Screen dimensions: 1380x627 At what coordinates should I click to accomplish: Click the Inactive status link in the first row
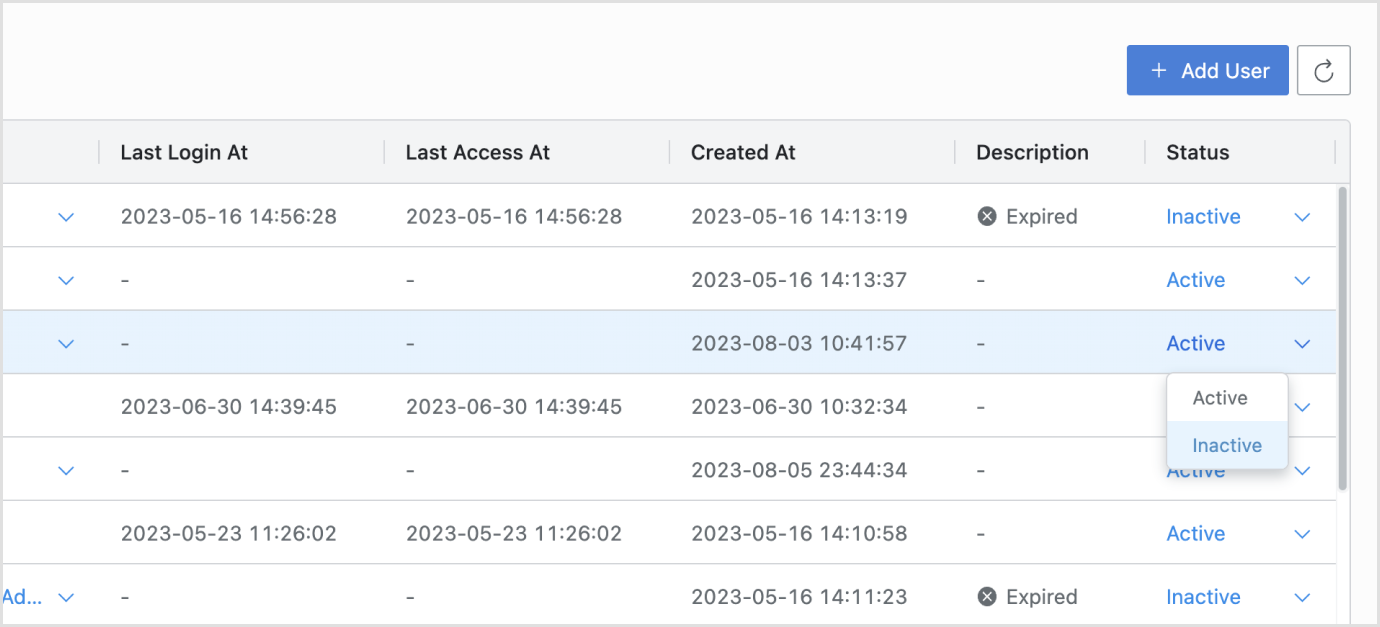pos(1203,217)
